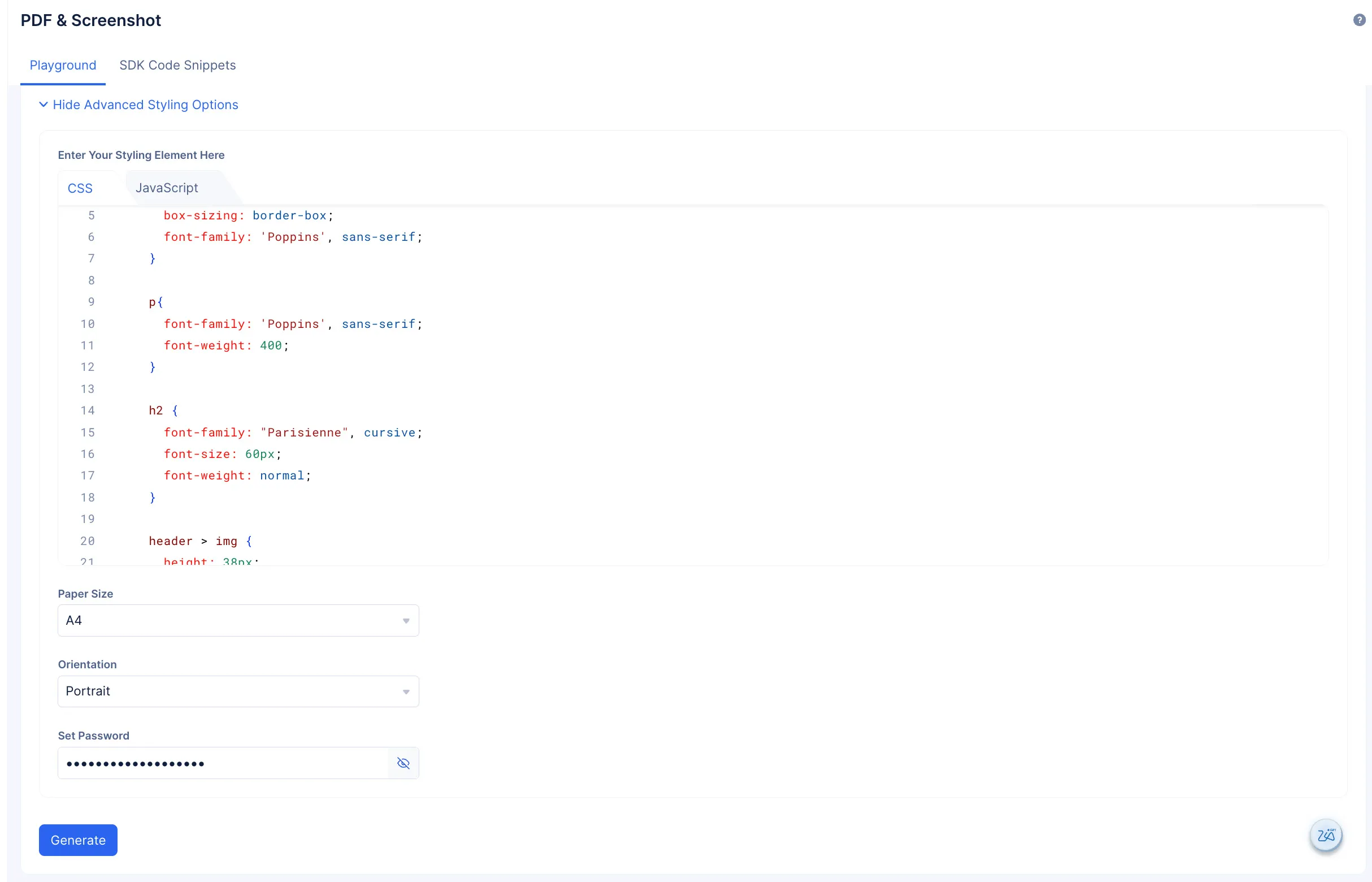Click the 'Enter Your Styling Element Here' label
Viewport: 1372px width, 882px height.
(x=141, y=155)
